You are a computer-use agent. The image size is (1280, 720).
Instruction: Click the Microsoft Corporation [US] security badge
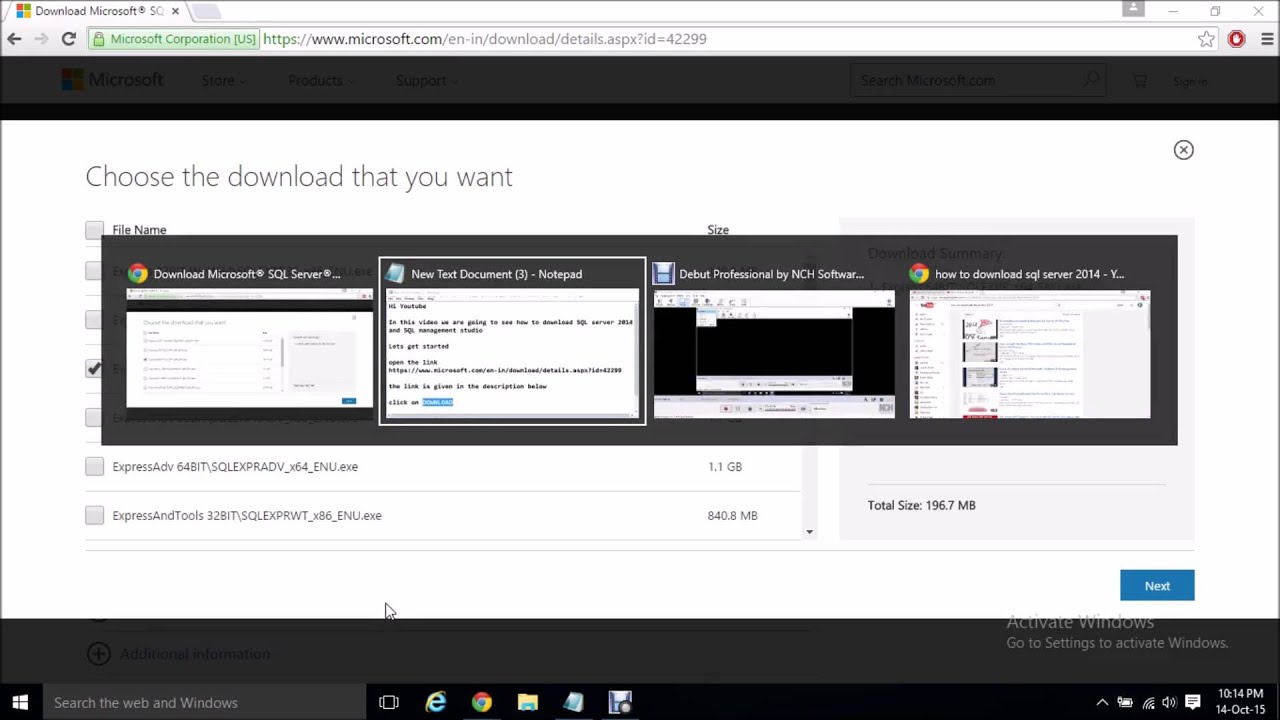point(173,39)
